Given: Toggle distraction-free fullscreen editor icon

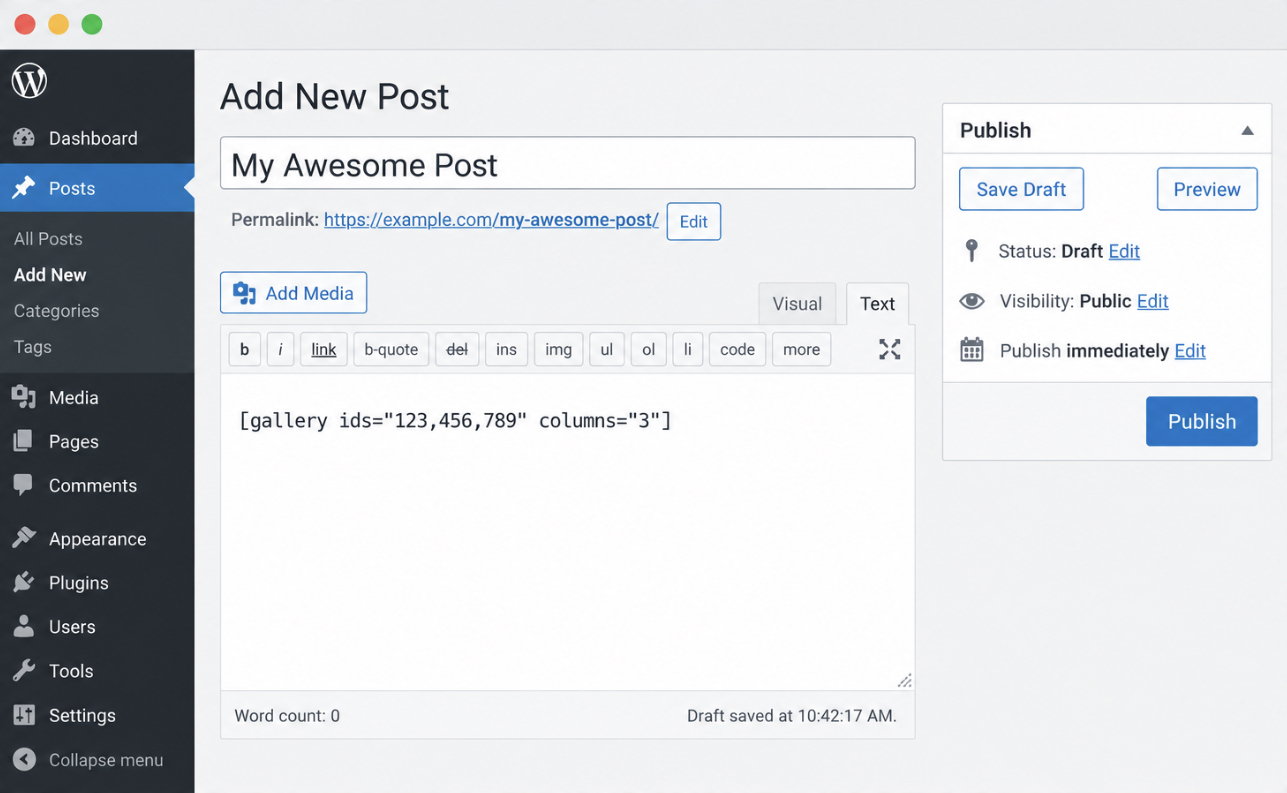Looking at the screenshot, I should 889,349.
